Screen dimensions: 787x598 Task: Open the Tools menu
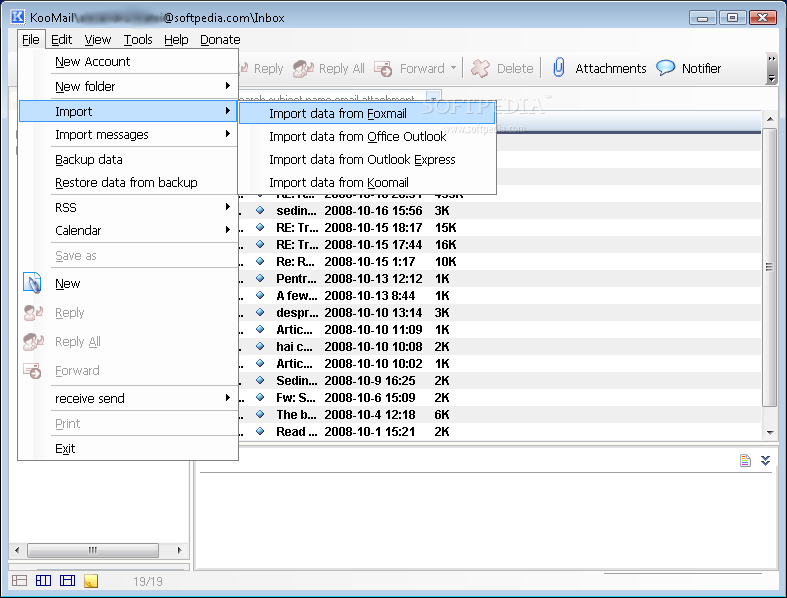click(138, 39)
